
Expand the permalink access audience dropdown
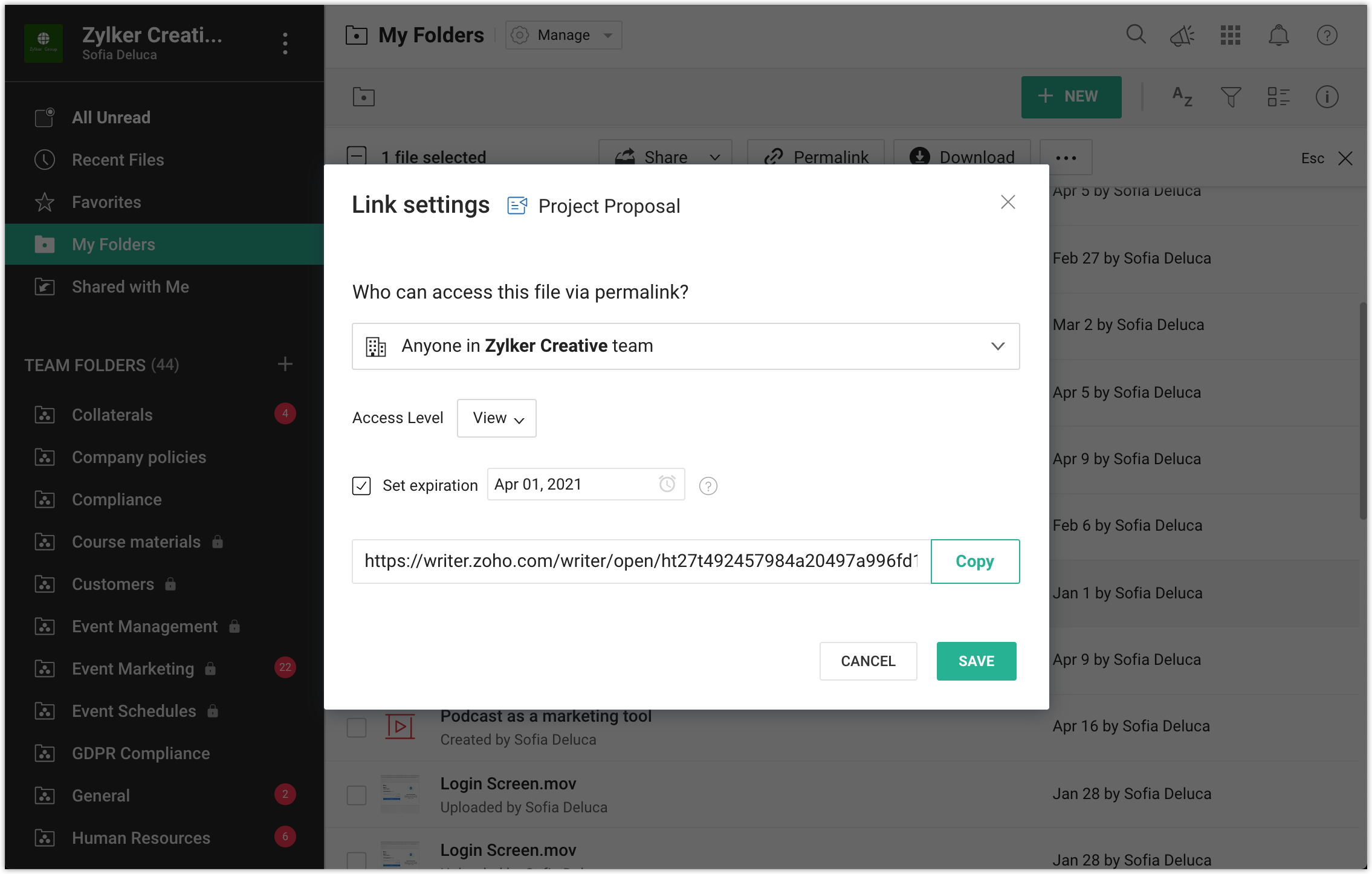click(x=685, y=346)
